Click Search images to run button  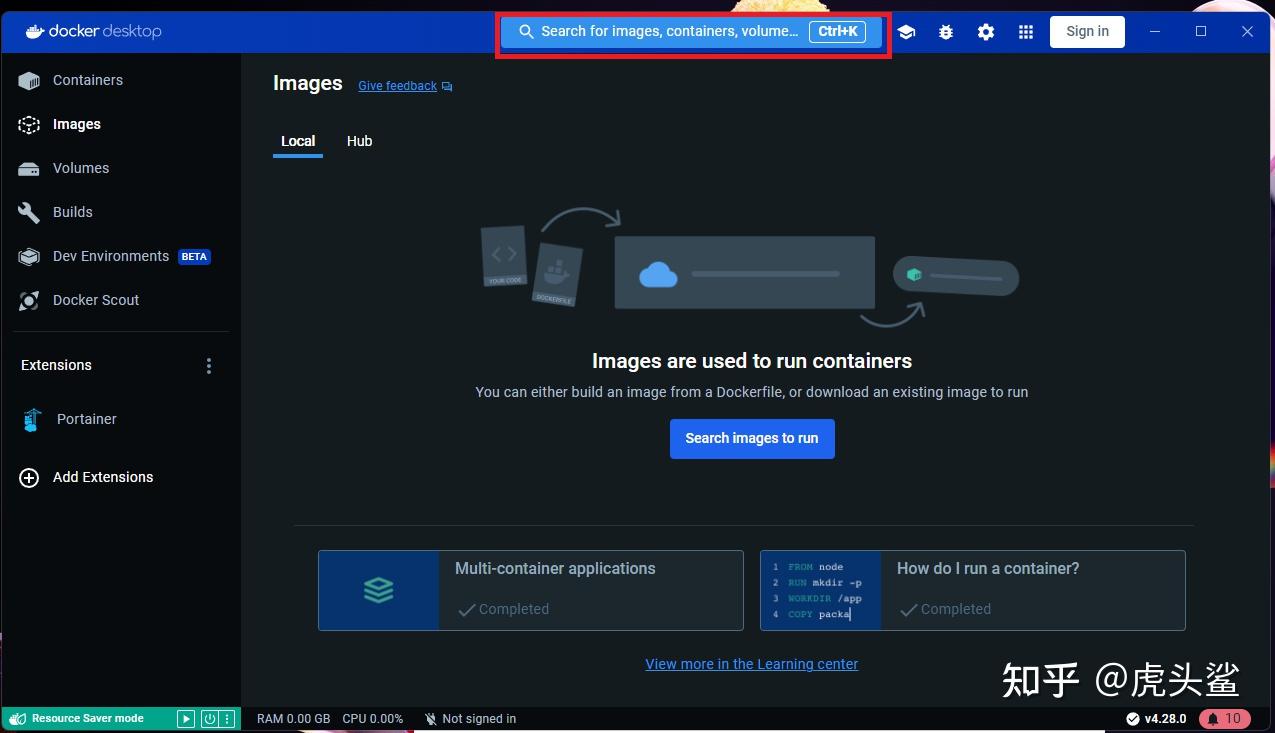(752, 438)
